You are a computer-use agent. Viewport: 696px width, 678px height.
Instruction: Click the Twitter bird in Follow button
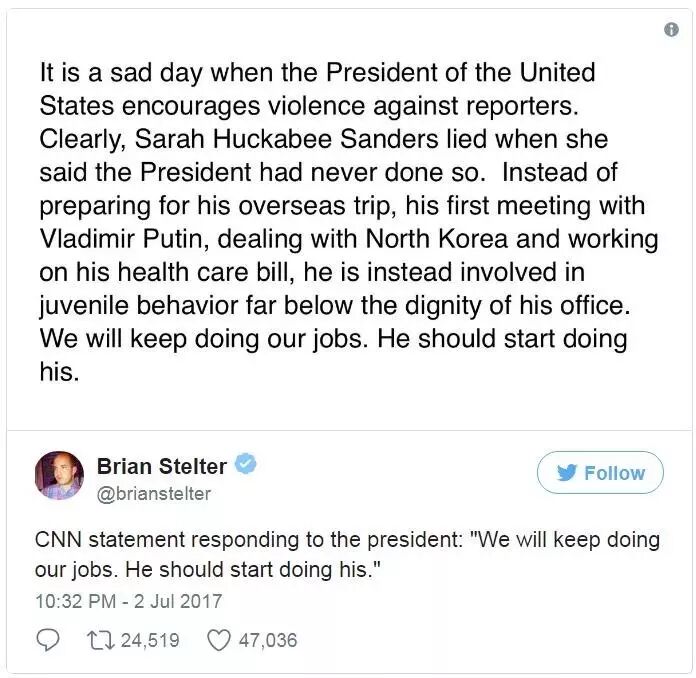point(567,473)
